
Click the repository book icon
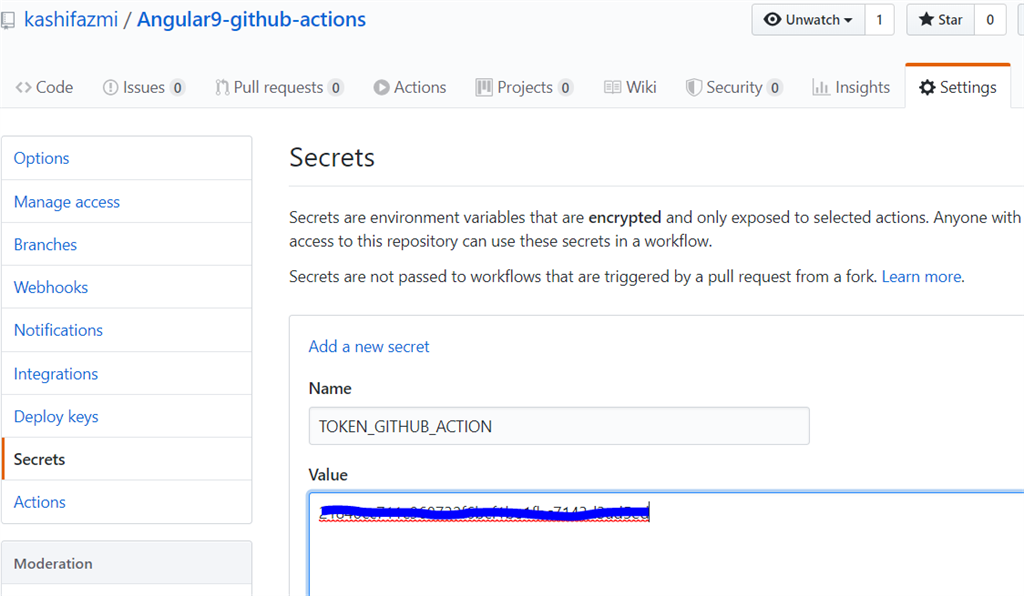point(8,20)
